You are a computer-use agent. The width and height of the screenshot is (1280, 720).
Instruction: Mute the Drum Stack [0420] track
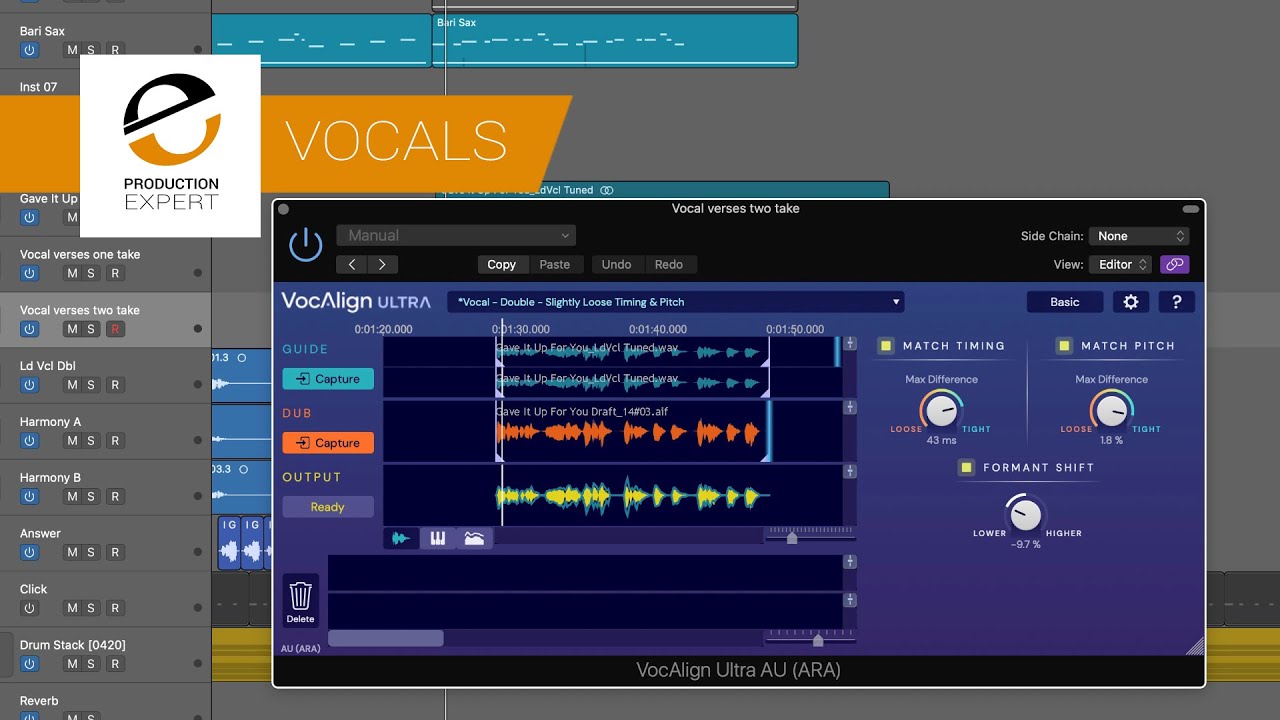tap(72, 664)
